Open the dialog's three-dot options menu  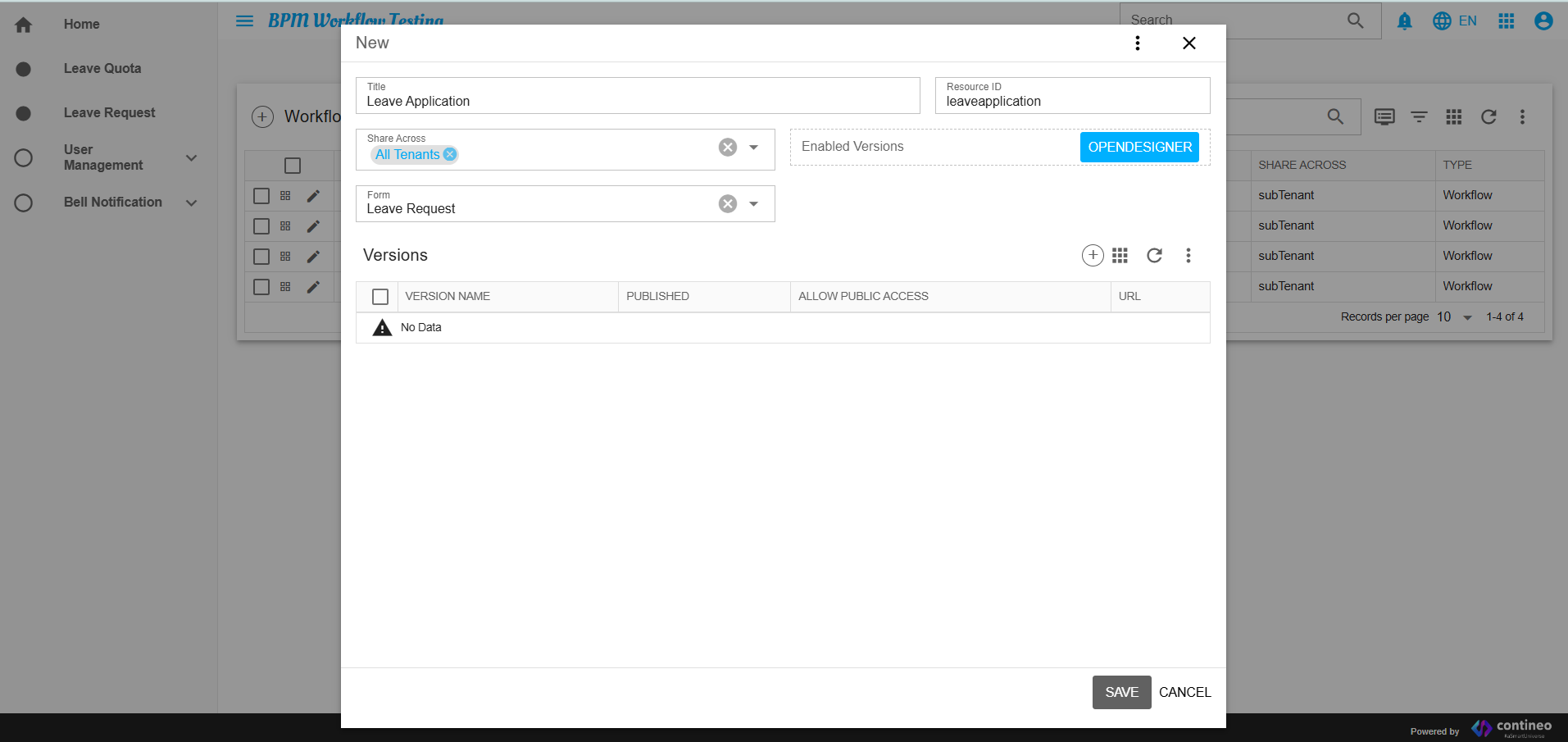pos(1137,43)
